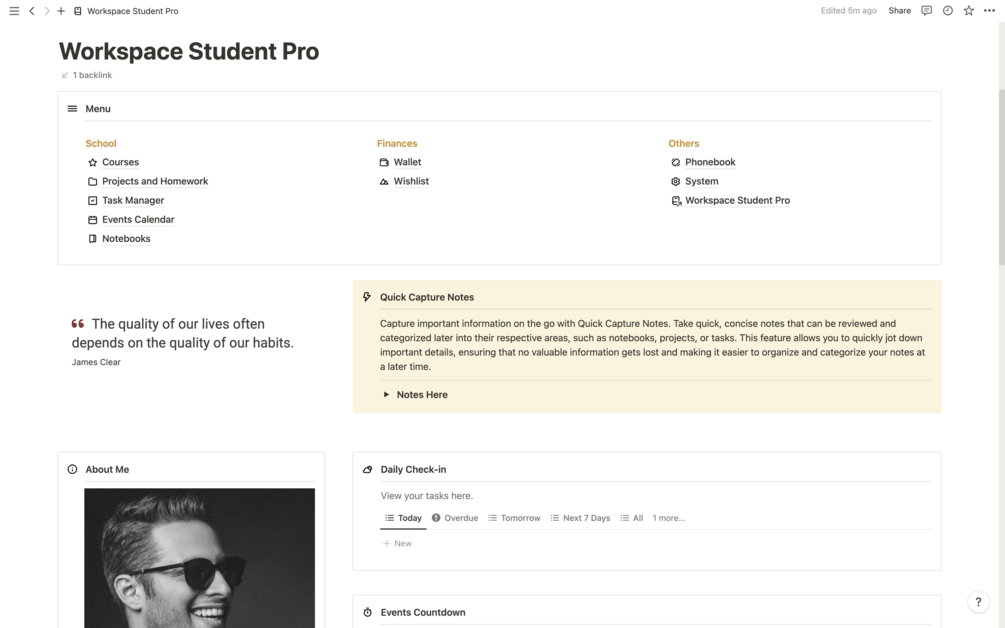
Task: Select the Next 7 Days tab
Action: (580, 518)
